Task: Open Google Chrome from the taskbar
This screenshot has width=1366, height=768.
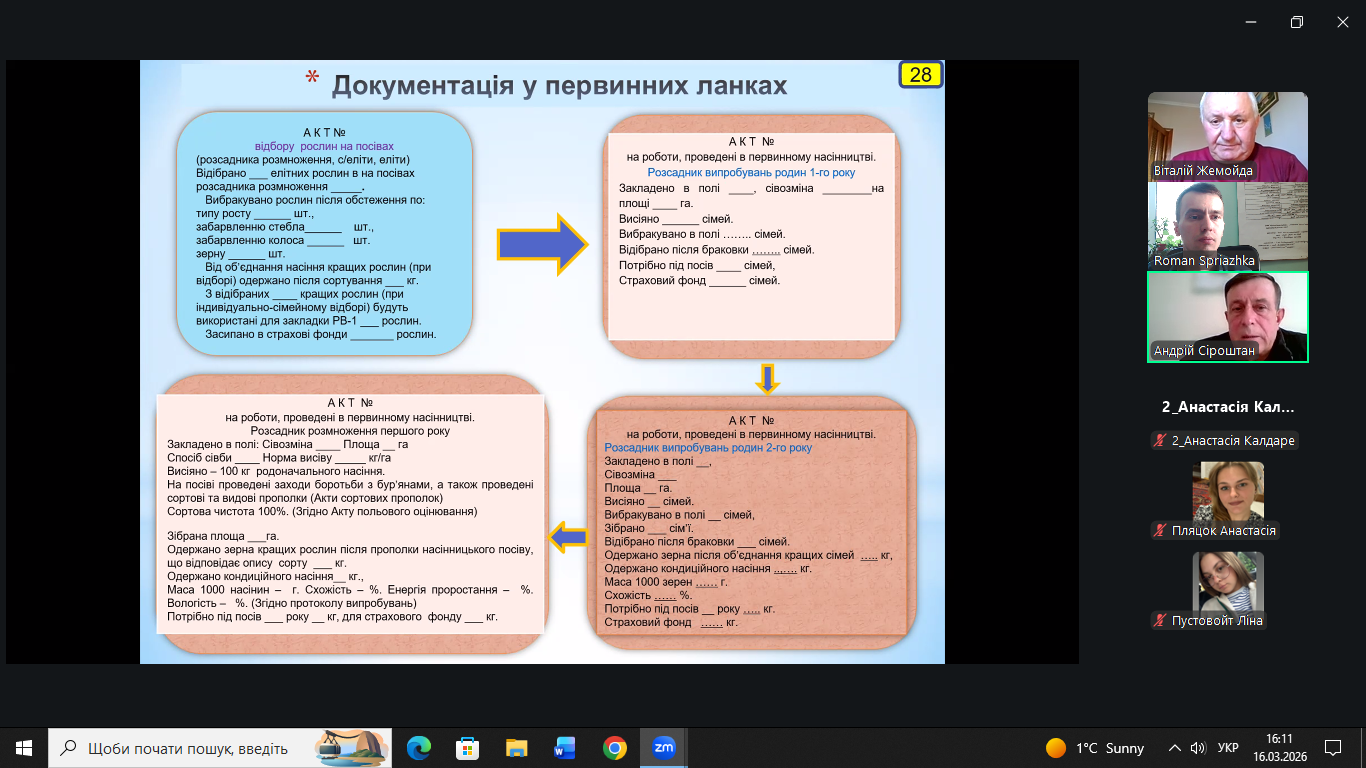Action: click(614, 748)
